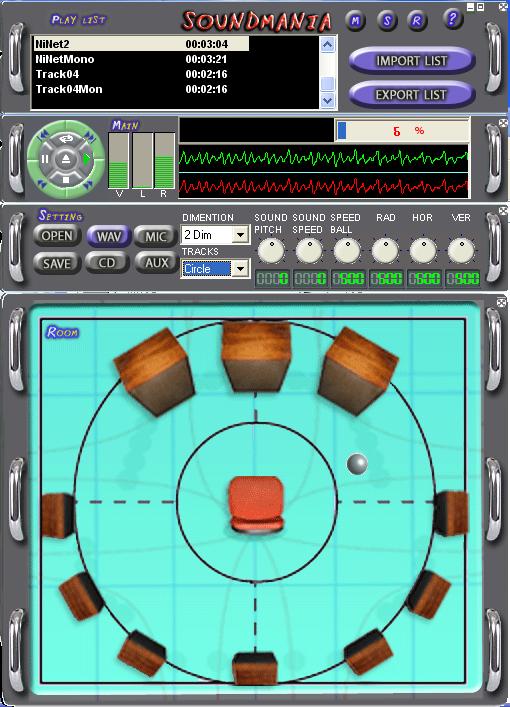Open help with the question mark button
Screen dimensions: 510x707
click(452, 19)
